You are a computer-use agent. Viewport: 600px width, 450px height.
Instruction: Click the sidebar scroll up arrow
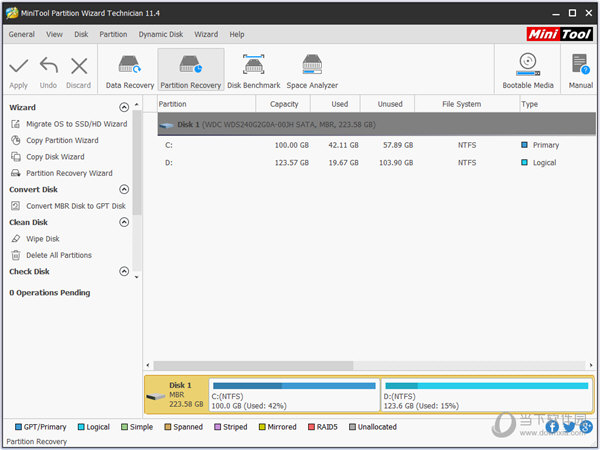pos(137,104)
